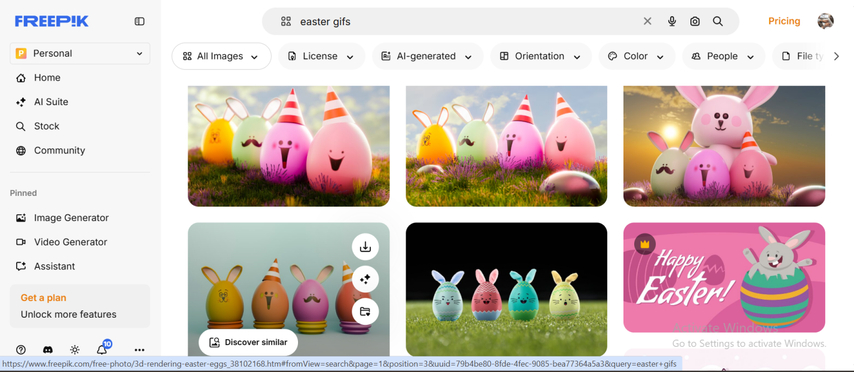The image size is (854, 372).
Task: Open help with the question mark icon
Action: pos(21,350)
